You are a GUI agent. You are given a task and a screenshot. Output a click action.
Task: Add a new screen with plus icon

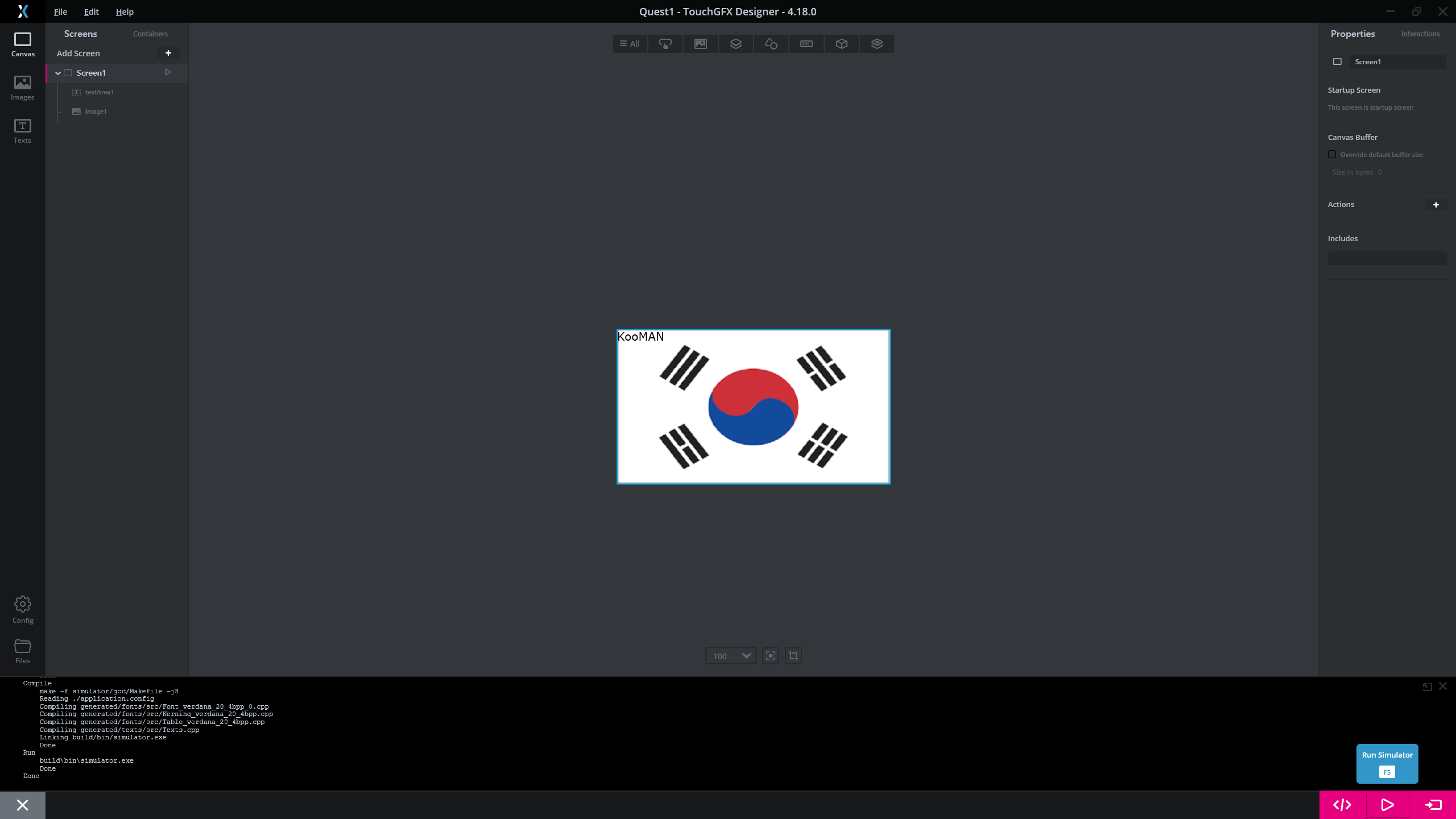click(168, 53)
